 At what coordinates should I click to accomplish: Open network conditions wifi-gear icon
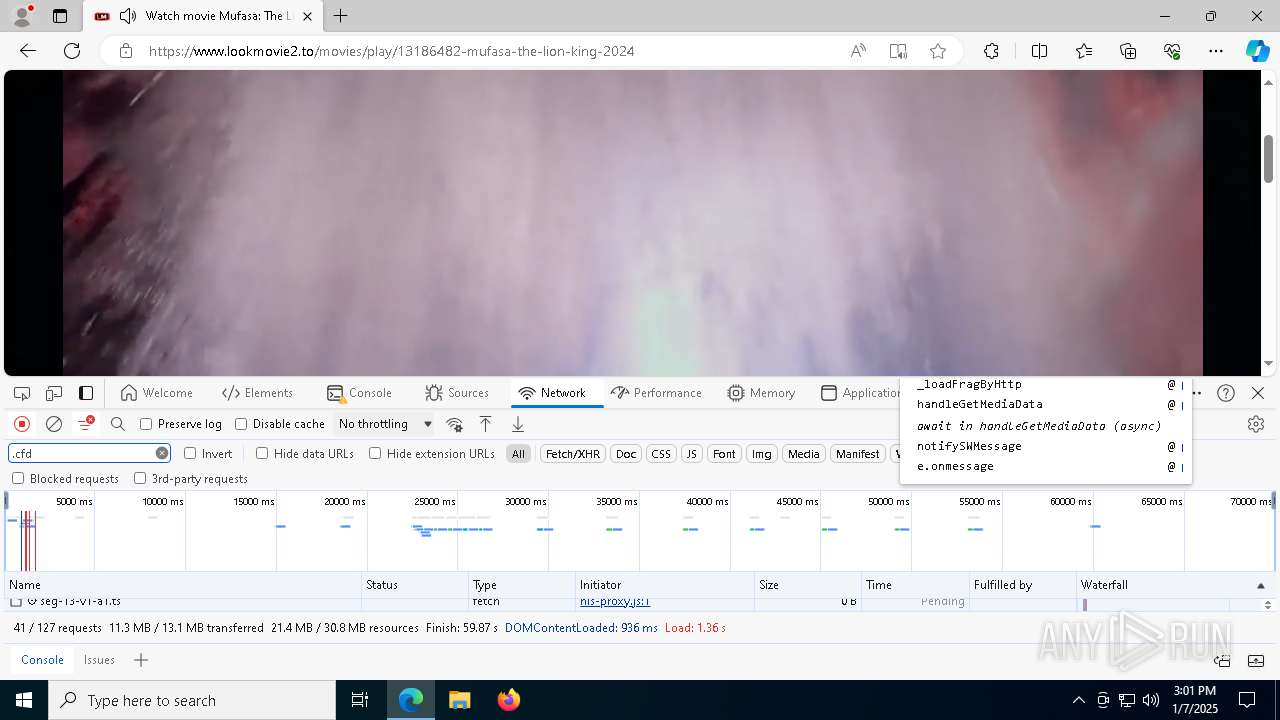(x=454, y=424)
